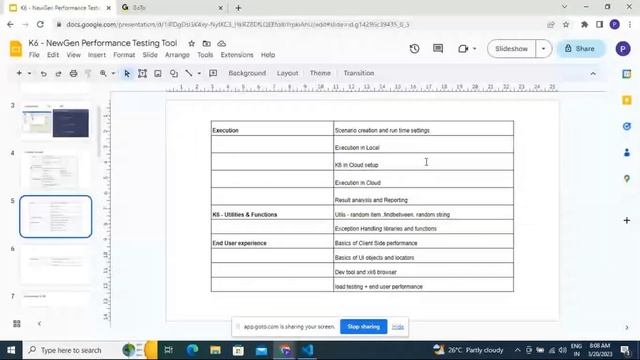Viewport: 640px width, 360px height.
Task: Select slide 6 thumbnail
Action: coord(56,264)
